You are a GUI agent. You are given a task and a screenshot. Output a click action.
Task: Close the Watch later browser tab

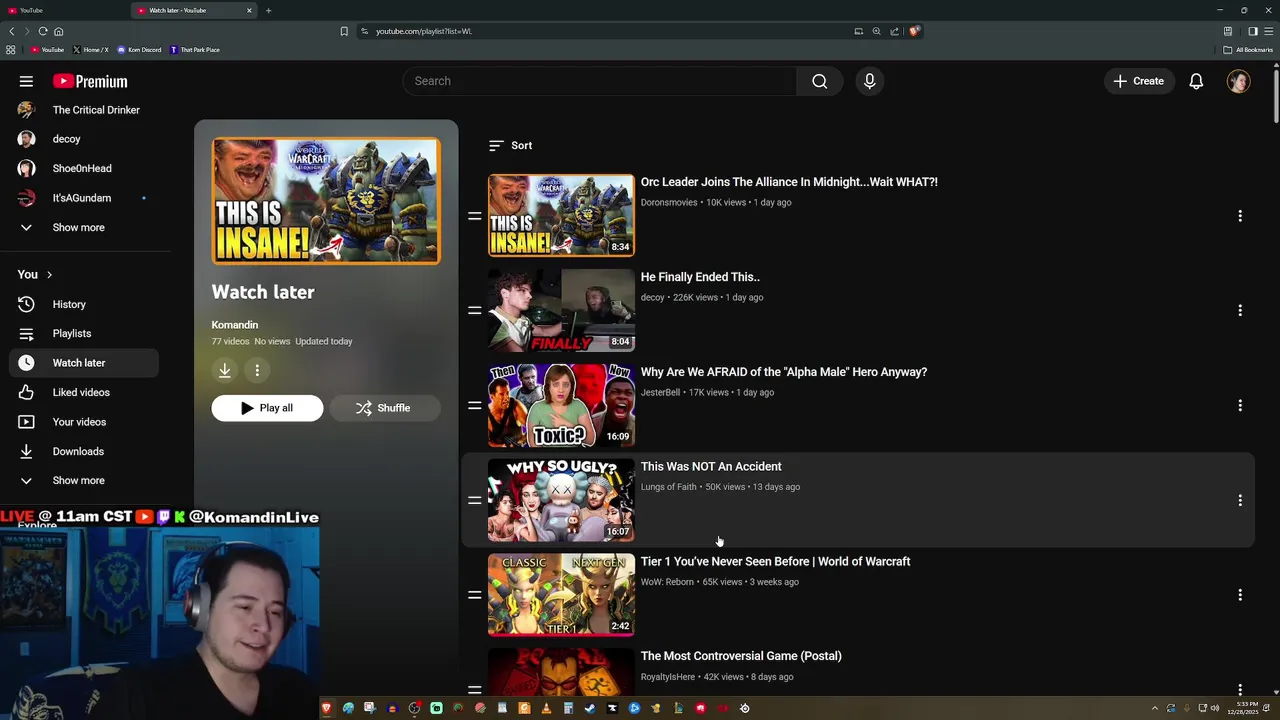pos(249,10)
